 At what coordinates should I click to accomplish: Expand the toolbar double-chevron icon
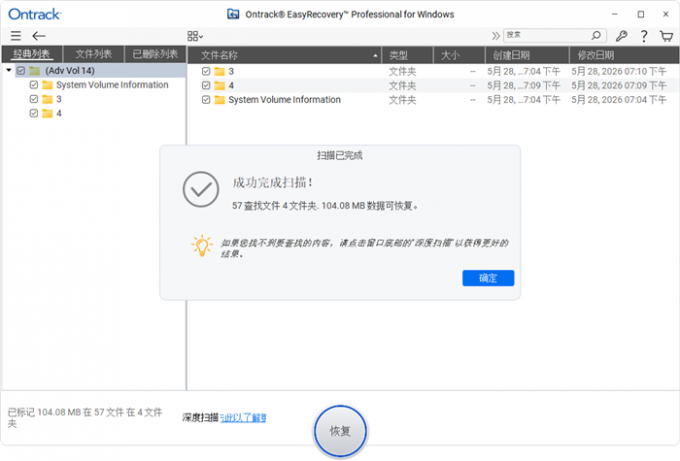point(495,36)
